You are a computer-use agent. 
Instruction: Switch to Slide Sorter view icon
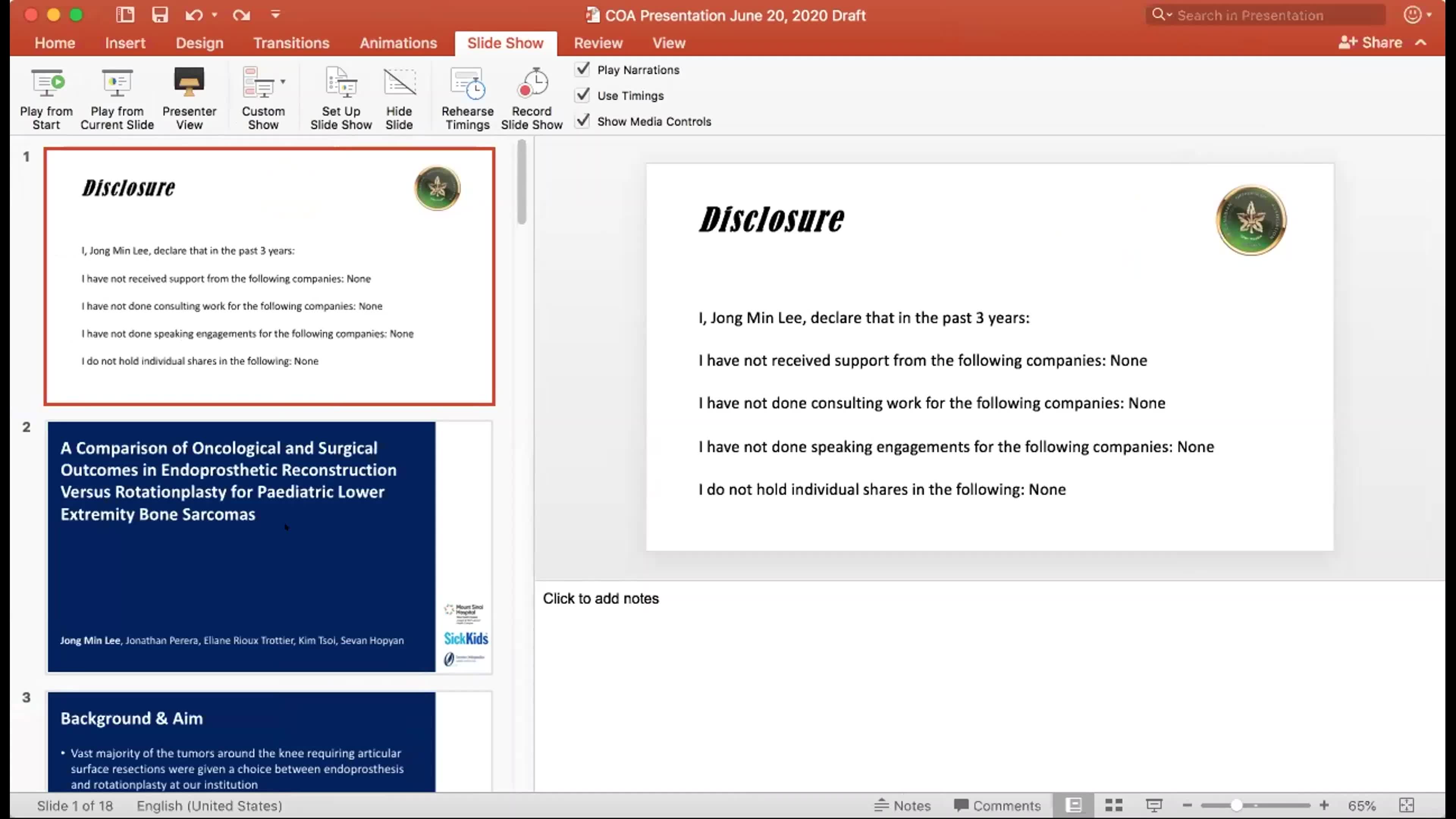pos(1114,805)
